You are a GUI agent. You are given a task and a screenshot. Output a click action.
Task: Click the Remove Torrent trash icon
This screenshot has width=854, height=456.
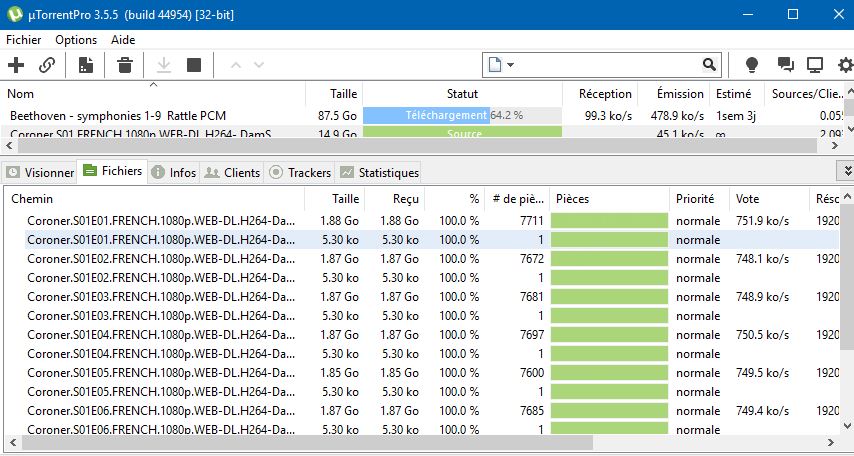[x=125, y=65]
